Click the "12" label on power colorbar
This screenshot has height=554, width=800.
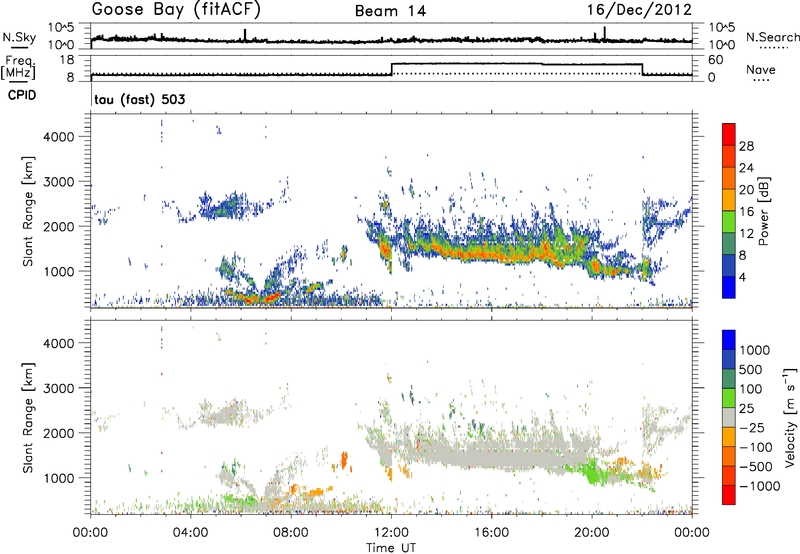(746, 234)
